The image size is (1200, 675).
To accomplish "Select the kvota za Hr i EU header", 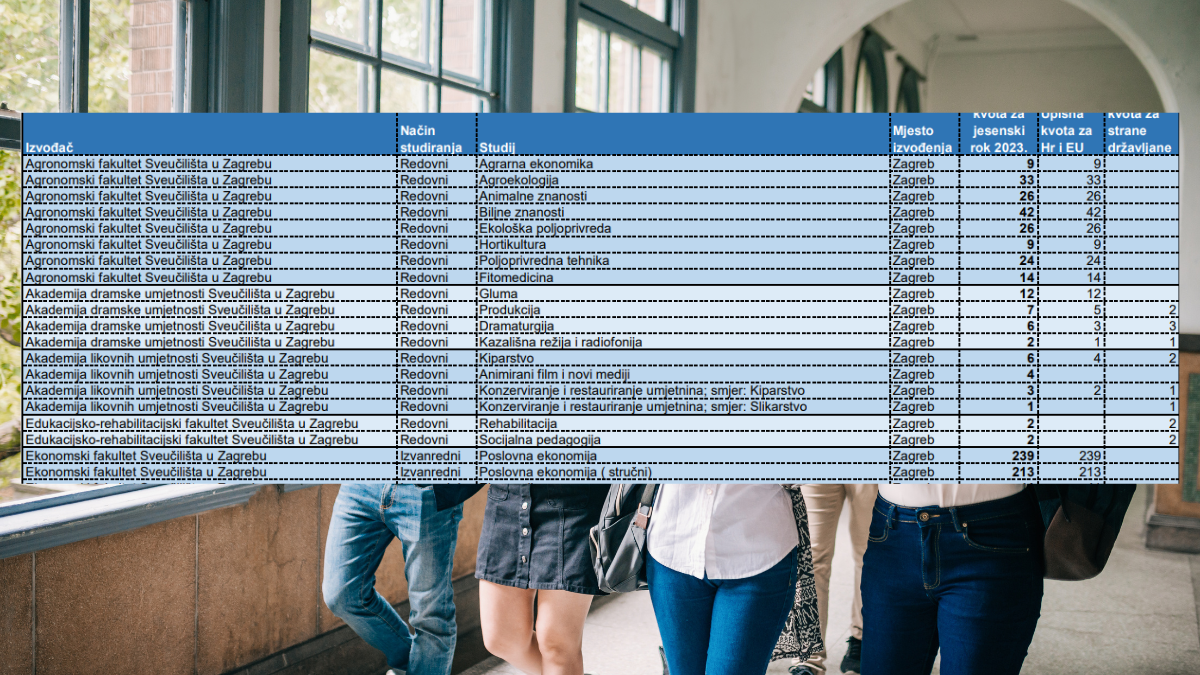I will click(1071, 134).
